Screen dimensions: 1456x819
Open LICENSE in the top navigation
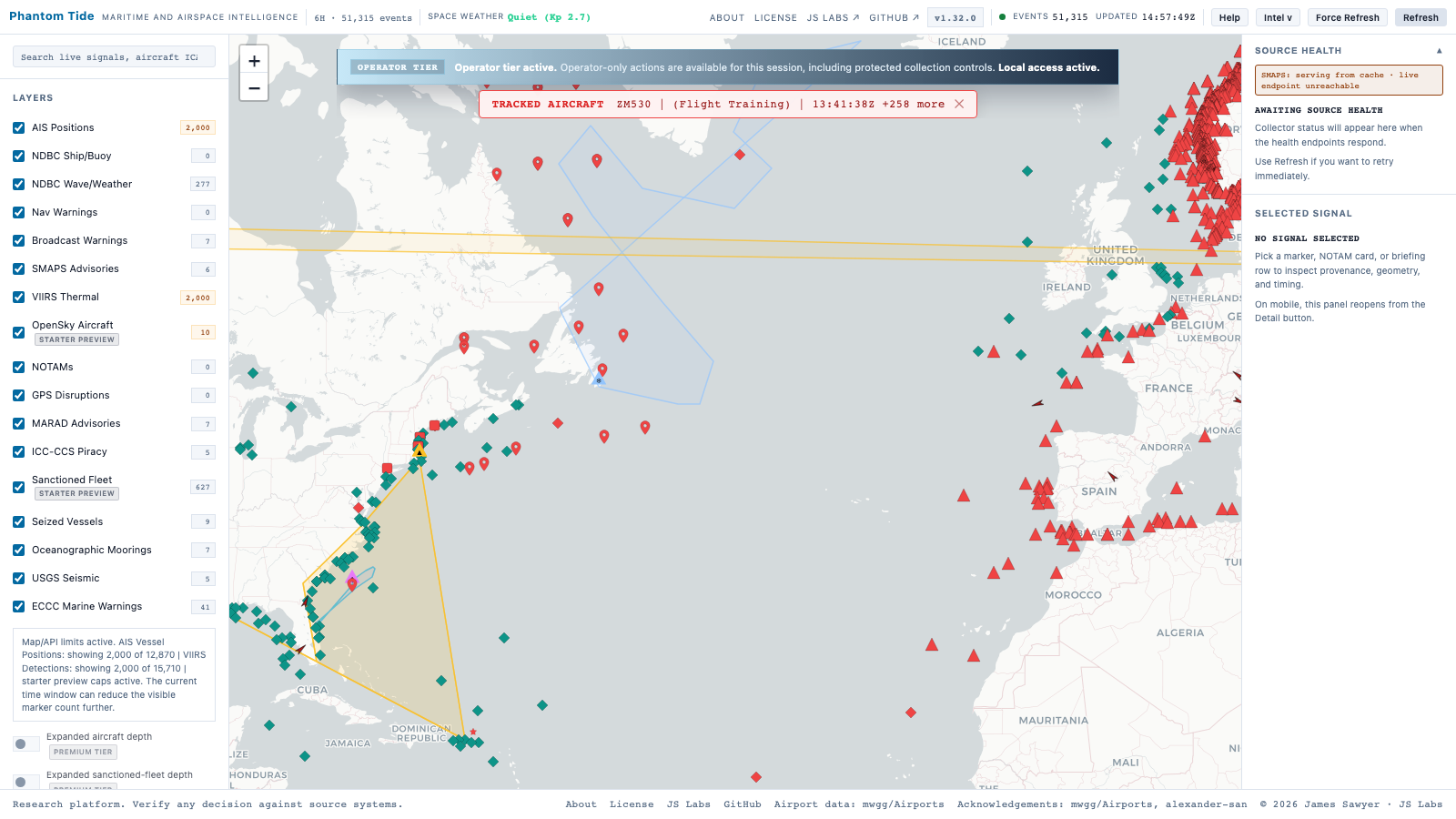pos(775,17)
